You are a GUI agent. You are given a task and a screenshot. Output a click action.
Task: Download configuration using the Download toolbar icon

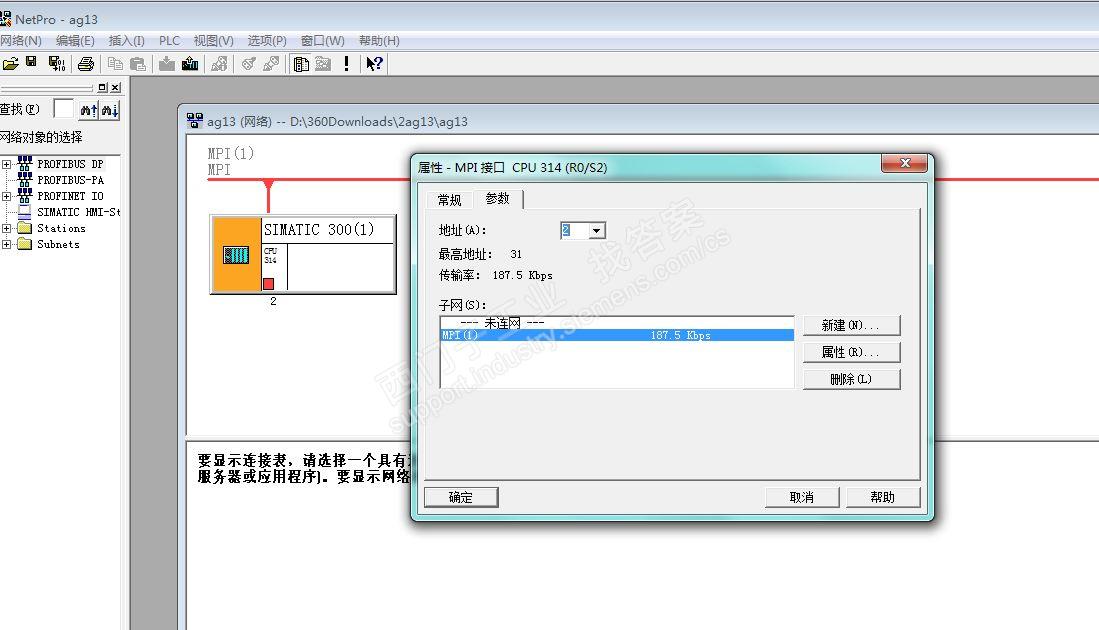(166, 64)
